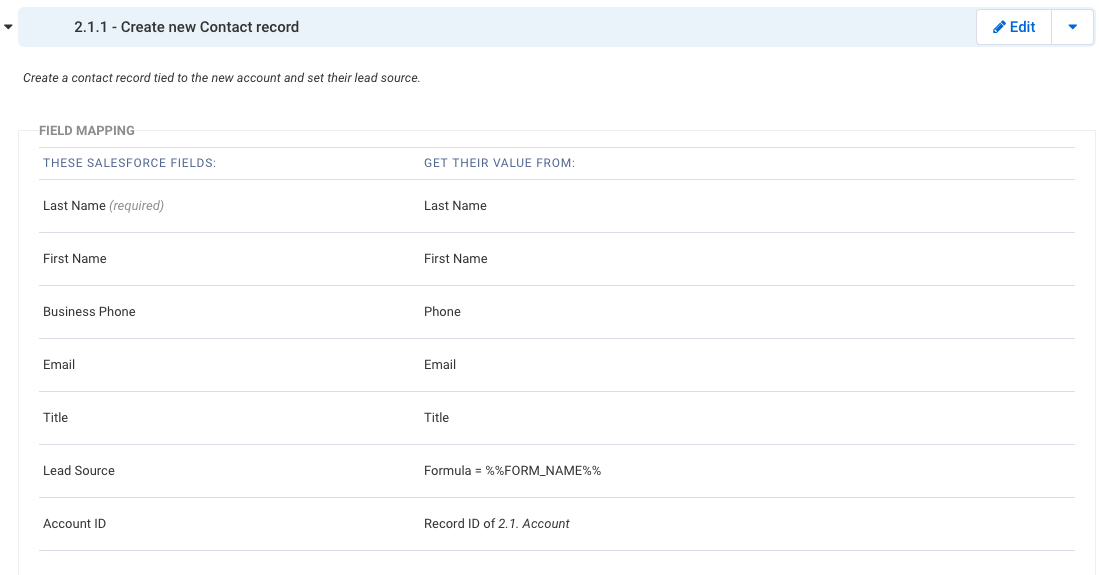Select the First Name Salesforce field row
1099x575 pixels.
pos(557,259)
